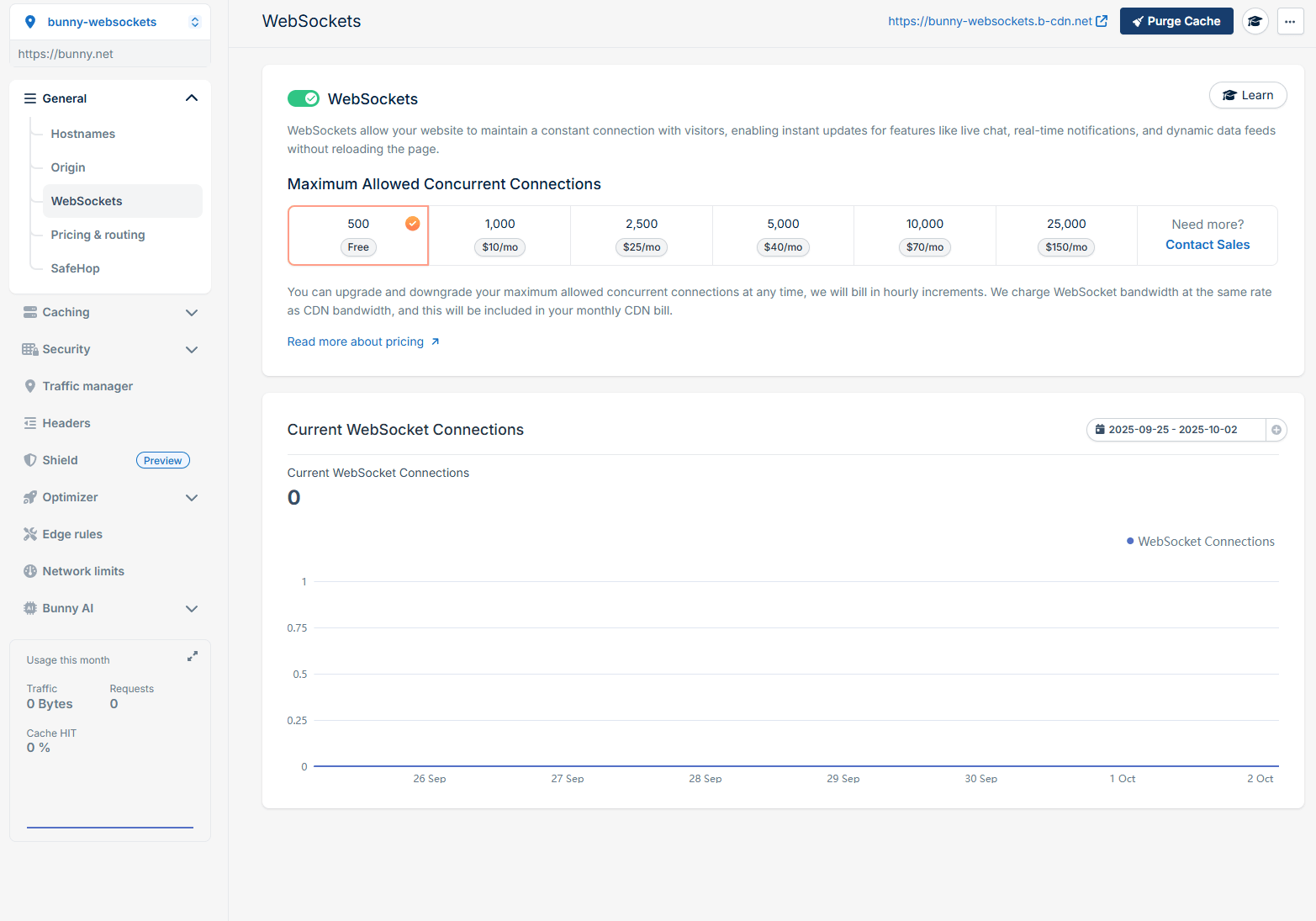Disable the WebSockets toggle switch
This screenshot has width=1316, height=921.
tap(304, 98)
